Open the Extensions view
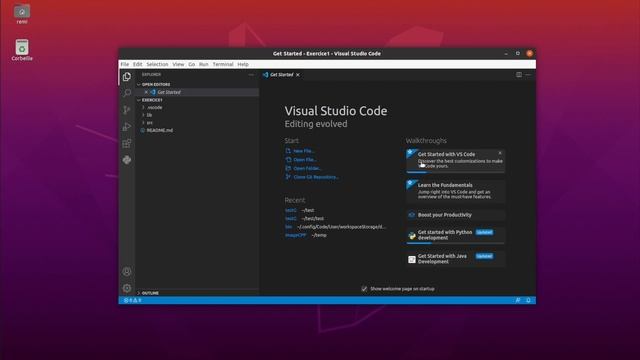 point(127,143)
